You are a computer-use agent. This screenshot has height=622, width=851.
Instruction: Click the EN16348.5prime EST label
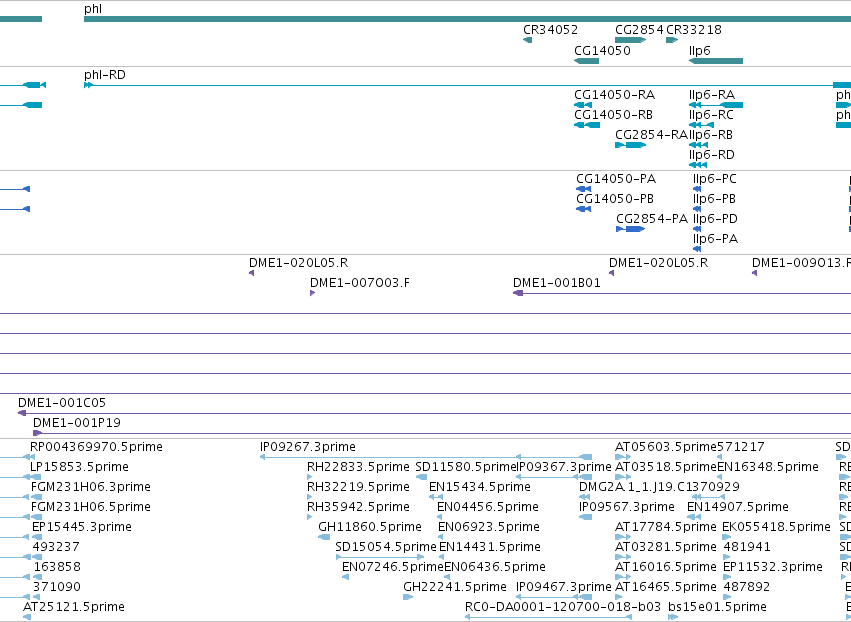coord(768,467)
